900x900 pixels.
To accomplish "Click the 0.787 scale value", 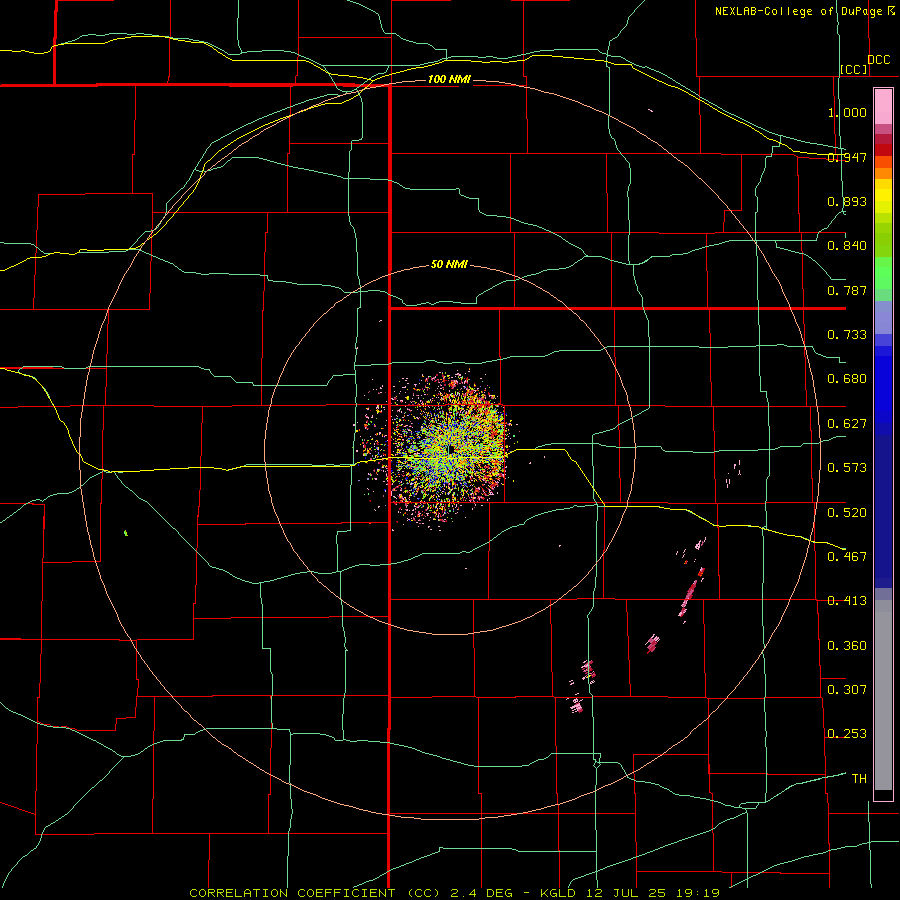I will pos(847,290).
